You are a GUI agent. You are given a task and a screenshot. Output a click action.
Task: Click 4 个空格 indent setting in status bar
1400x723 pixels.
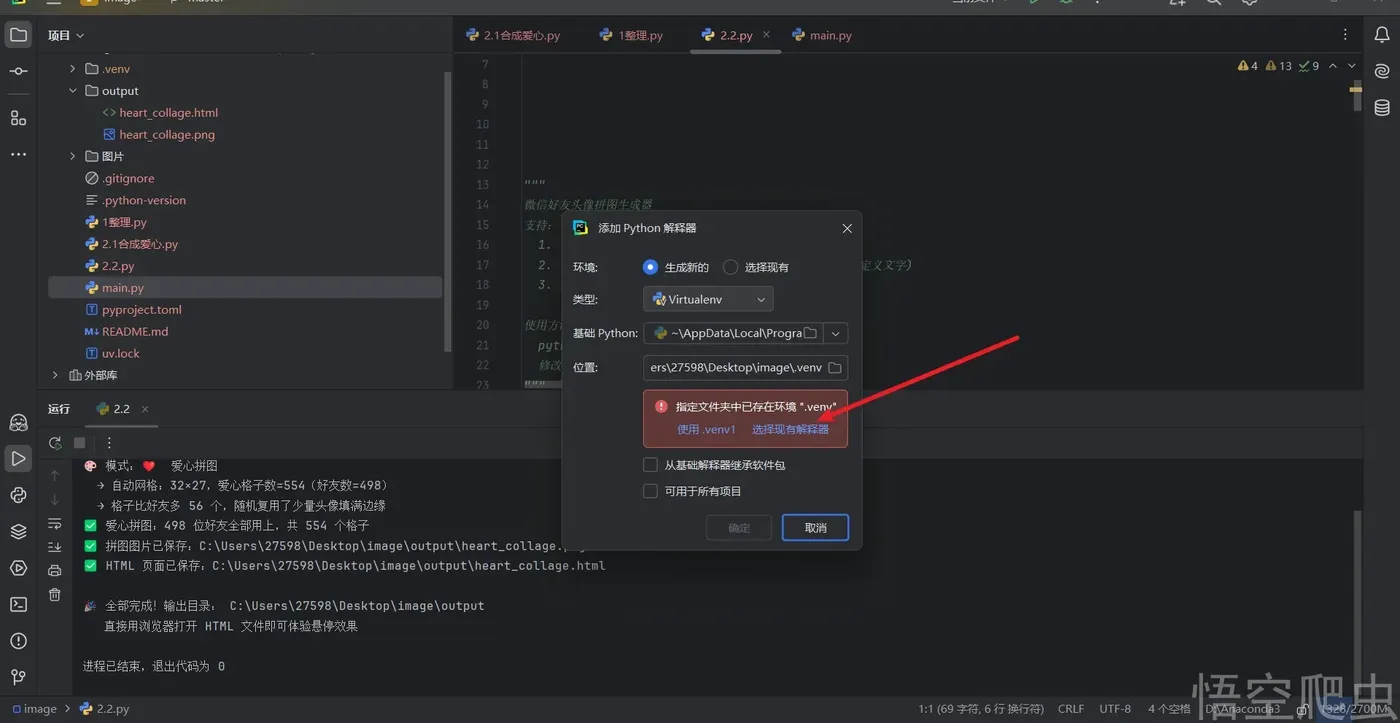[x=1169, y=709]
